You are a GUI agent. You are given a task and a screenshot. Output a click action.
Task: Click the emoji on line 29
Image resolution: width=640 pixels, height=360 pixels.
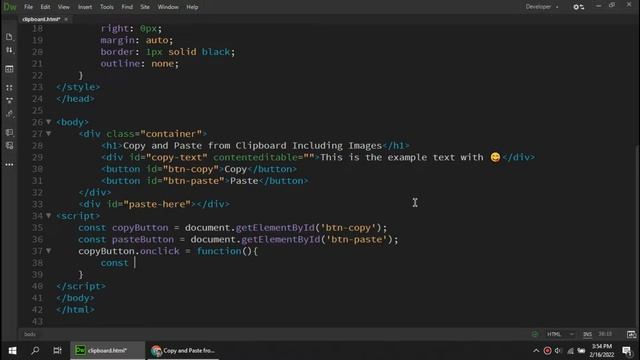pyautogui.click(x=495, y=157)
